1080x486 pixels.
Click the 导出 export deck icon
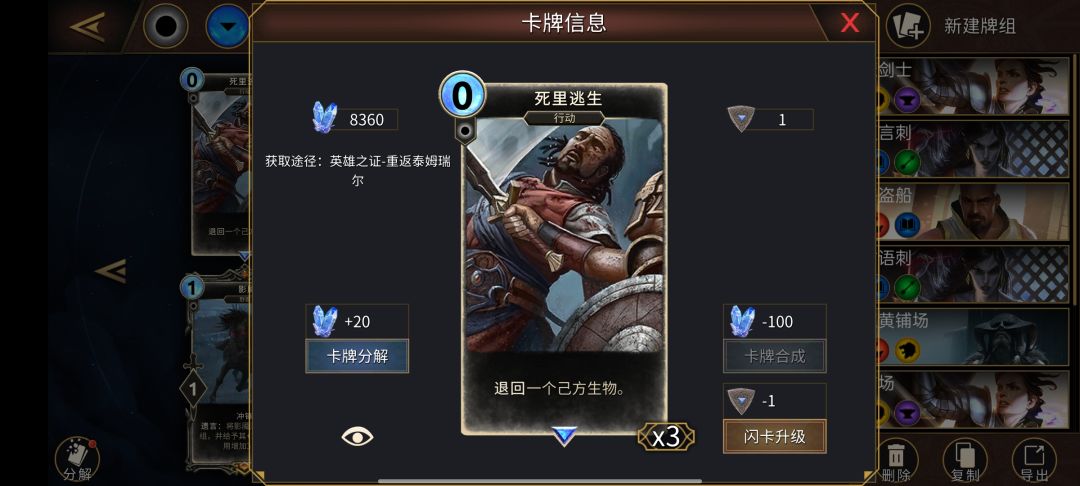[1034, 460]
